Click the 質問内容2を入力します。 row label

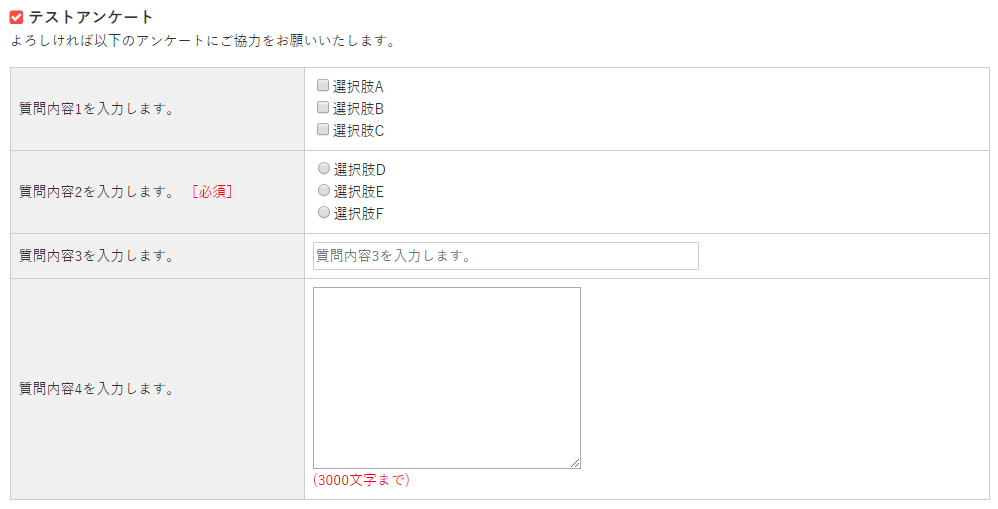click(97, 192)
